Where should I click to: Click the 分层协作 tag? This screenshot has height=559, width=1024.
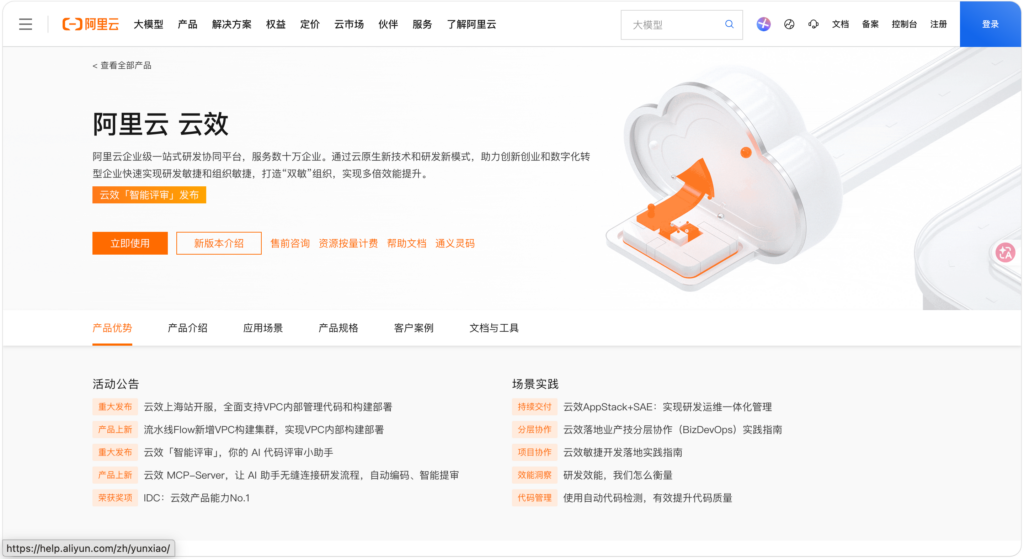(x=534, y=430)
